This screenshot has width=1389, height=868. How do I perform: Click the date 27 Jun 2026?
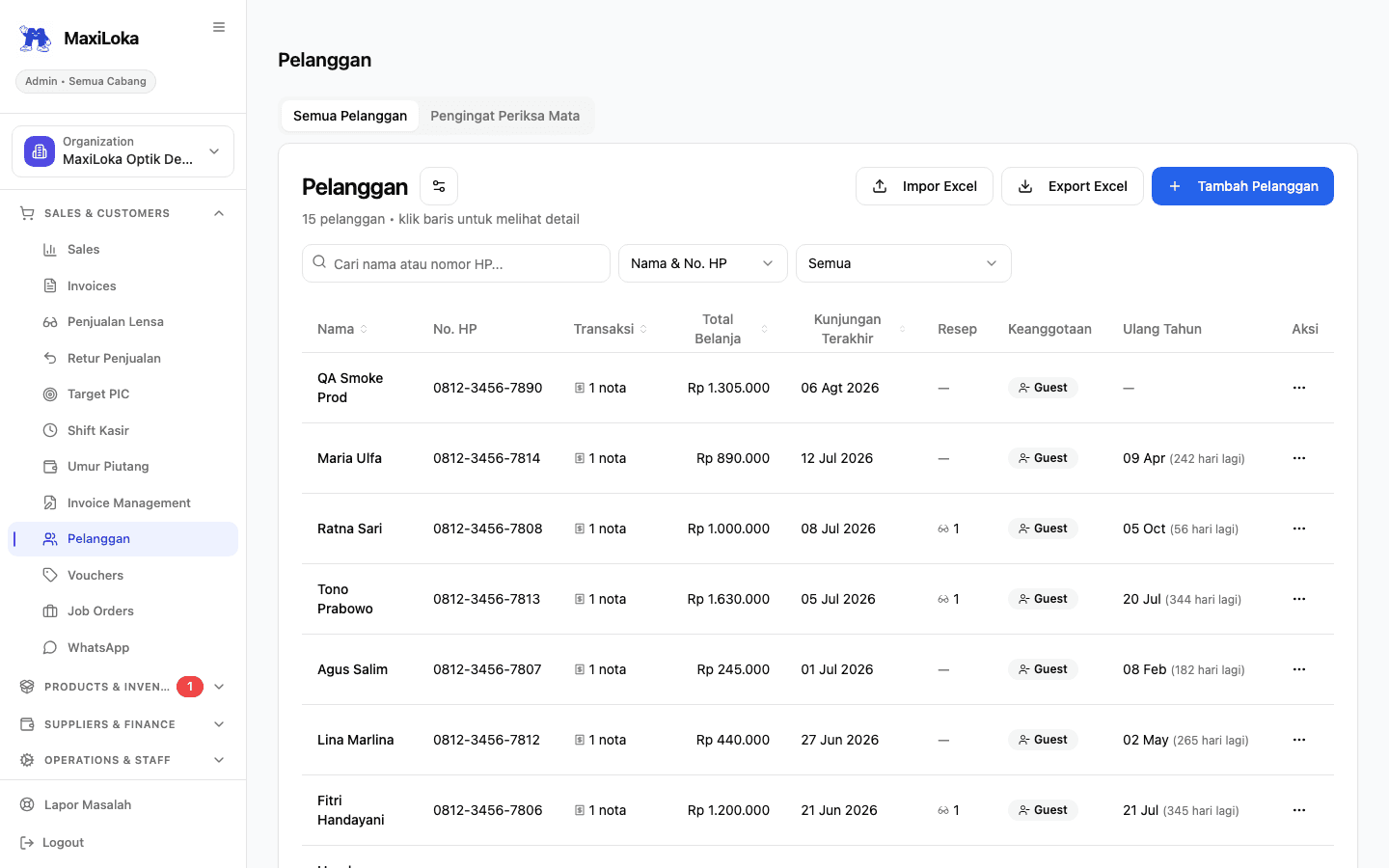(x=840, y=740)
